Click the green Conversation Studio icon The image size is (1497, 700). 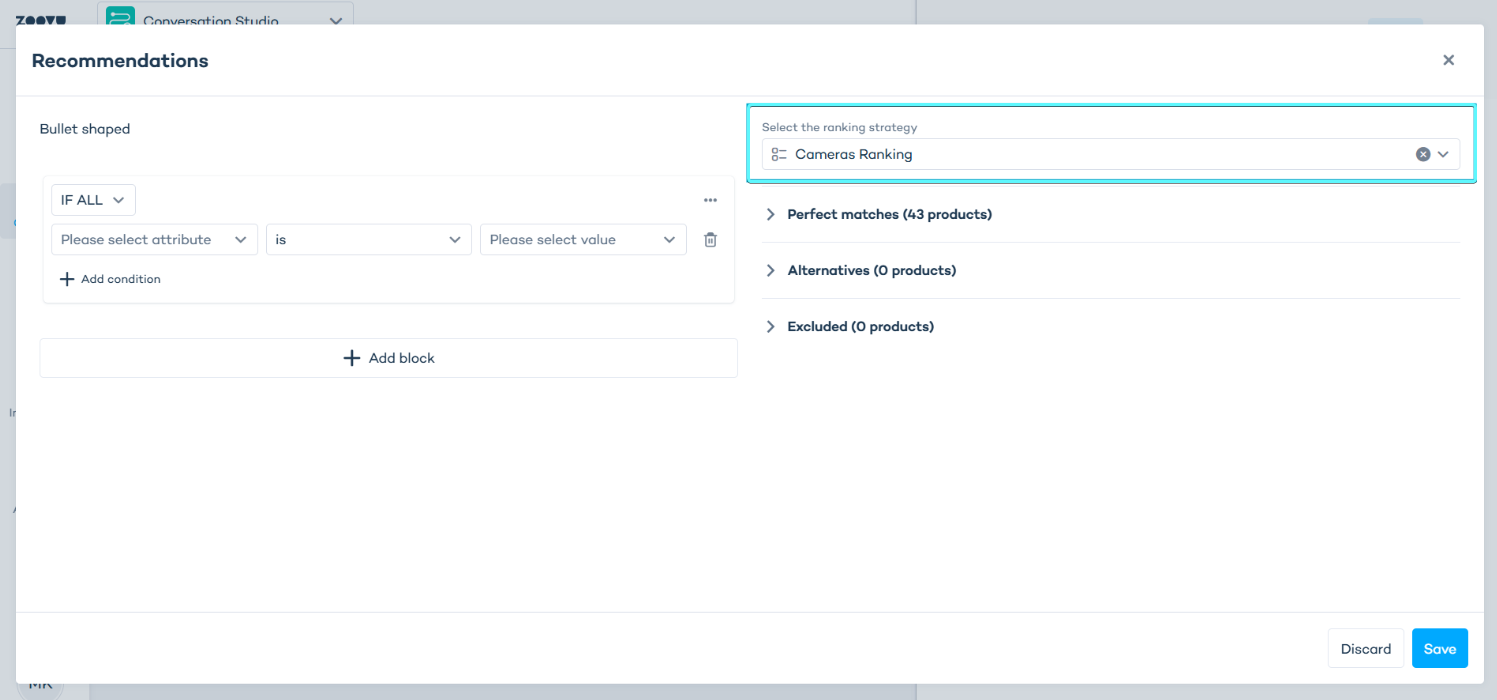120,18
